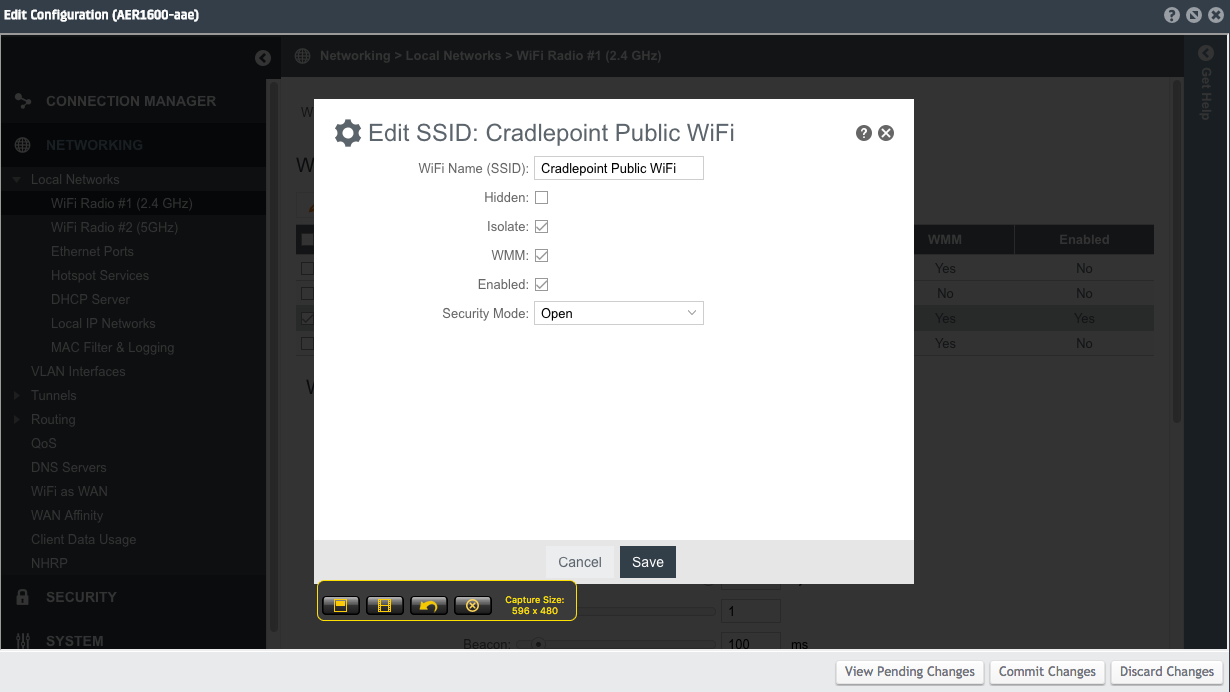Click the globe icon in the breadcrumb

pos(302,56)
